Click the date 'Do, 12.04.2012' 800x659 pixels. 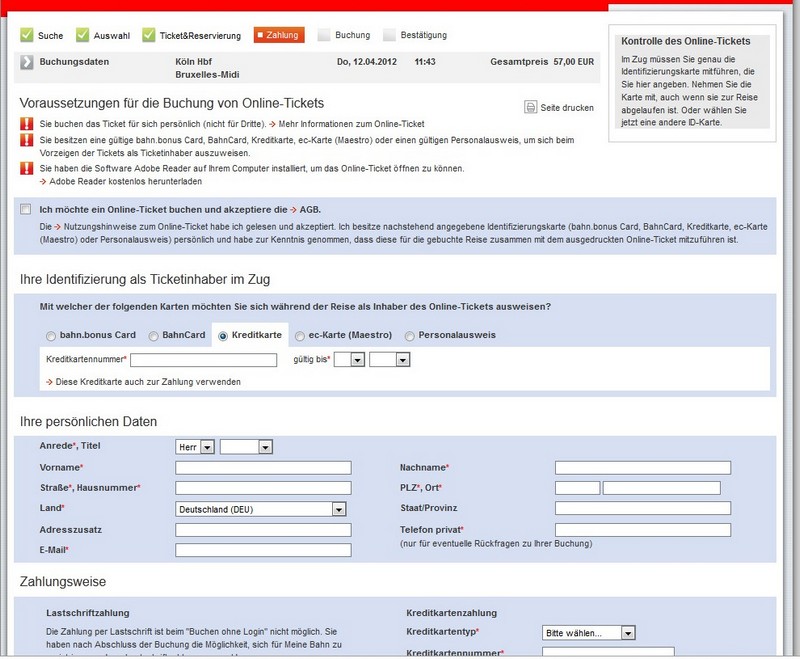click(x=367, y=62)
